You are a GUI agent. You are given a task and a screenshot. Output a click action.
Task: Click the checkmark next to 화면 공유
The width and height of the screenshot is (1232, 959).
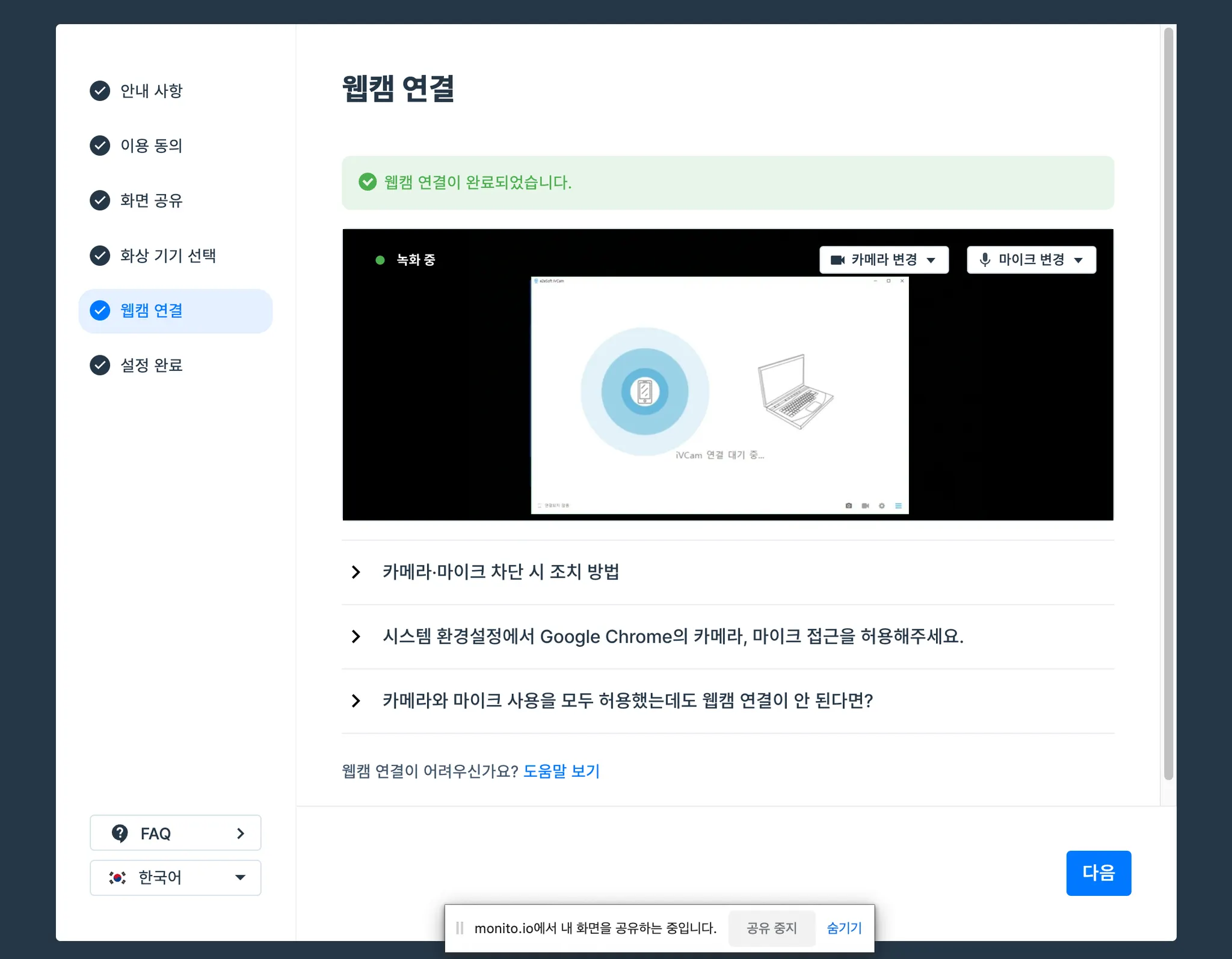pos(100,200)
